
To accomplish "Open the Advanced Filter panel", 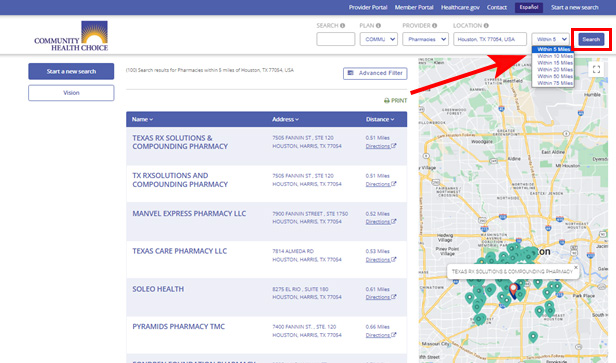I will click(x=375, y=73).
